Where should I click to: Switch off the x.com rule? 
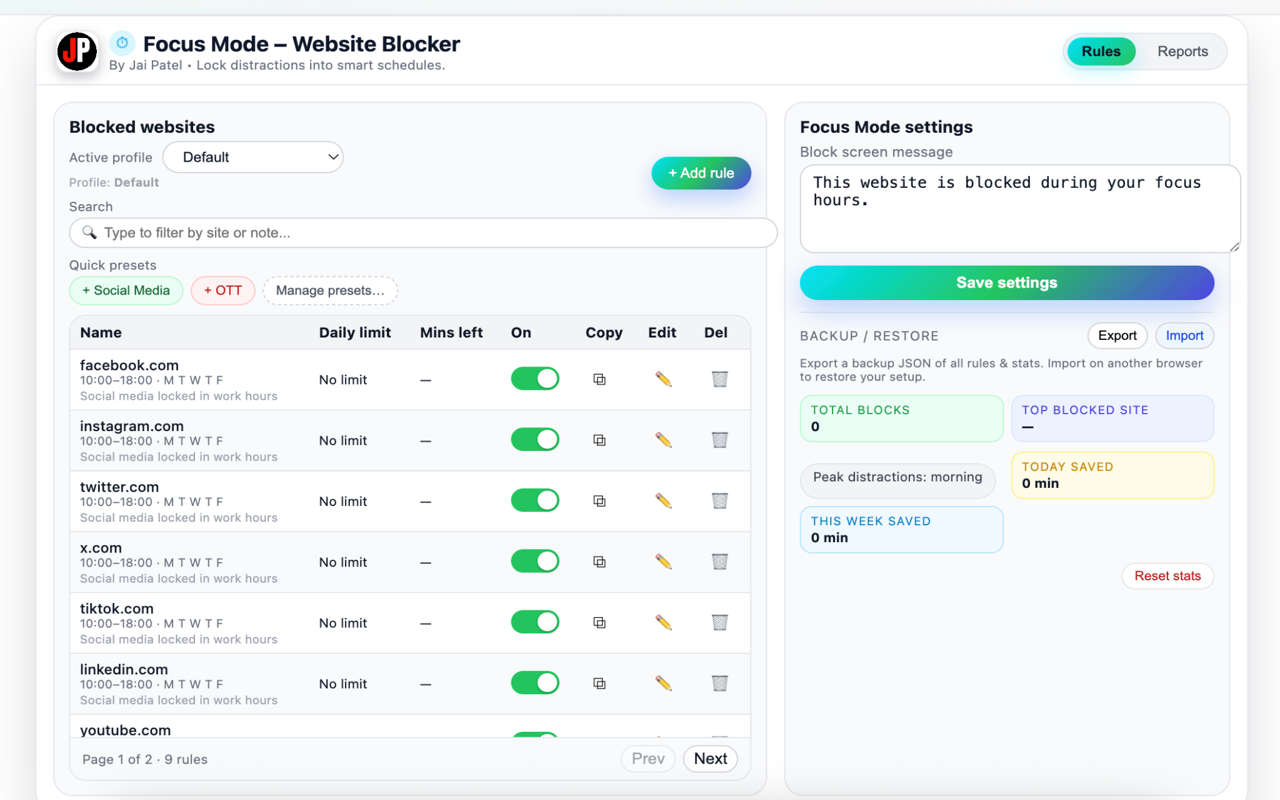(535, 562)
